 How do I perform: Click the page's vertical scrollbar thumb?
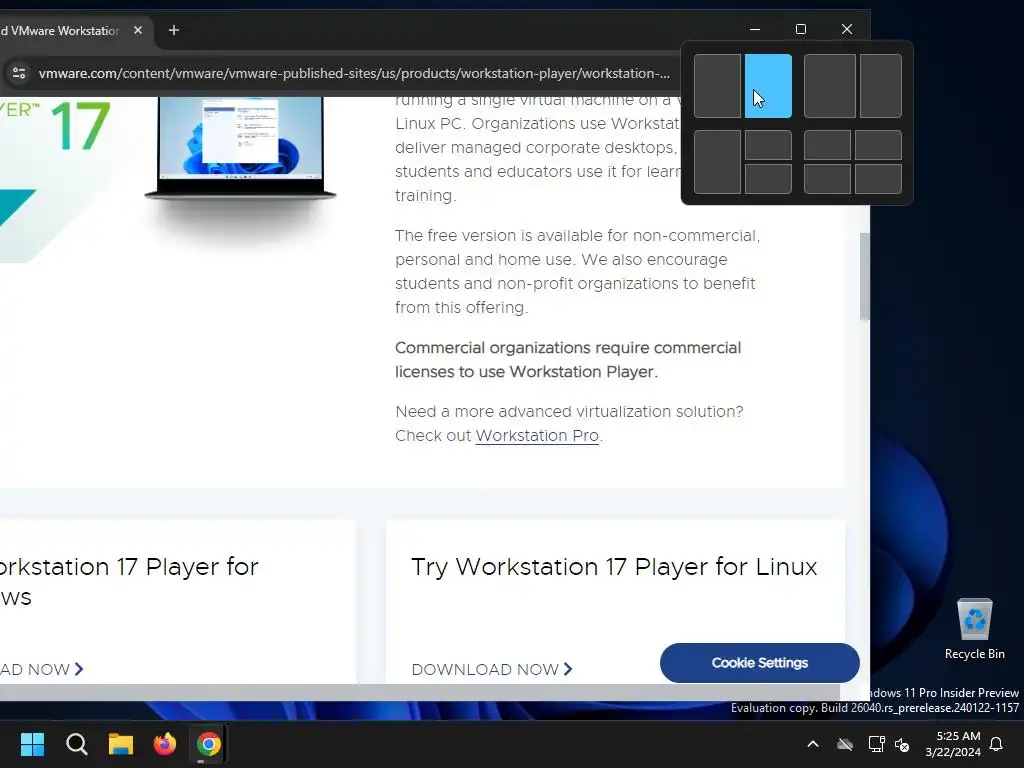click(x=865, y=277)
